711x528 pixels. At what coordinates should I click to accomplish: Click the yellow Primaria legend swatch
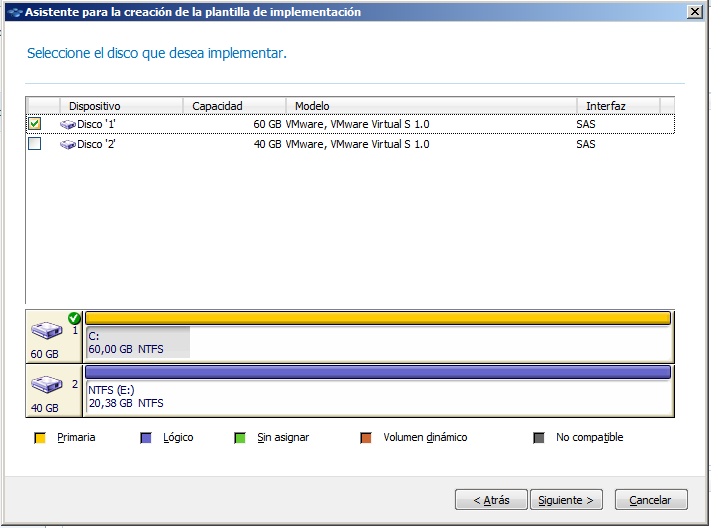point(40,438)
